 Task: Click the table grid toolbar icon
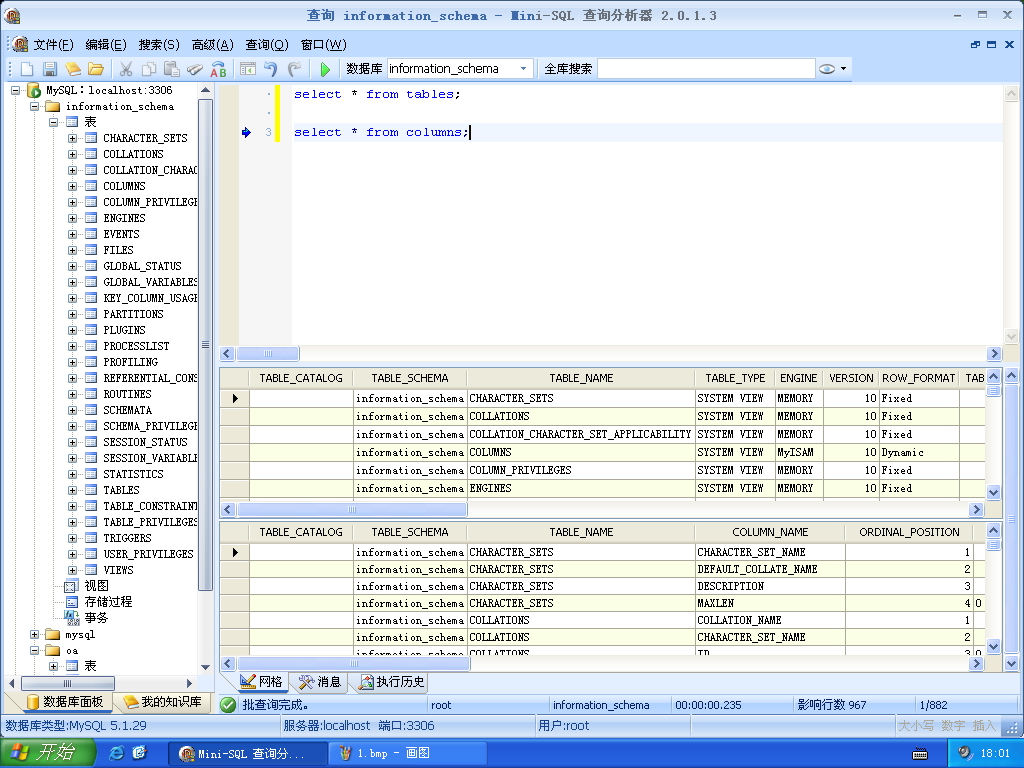[x=248, y=69]
